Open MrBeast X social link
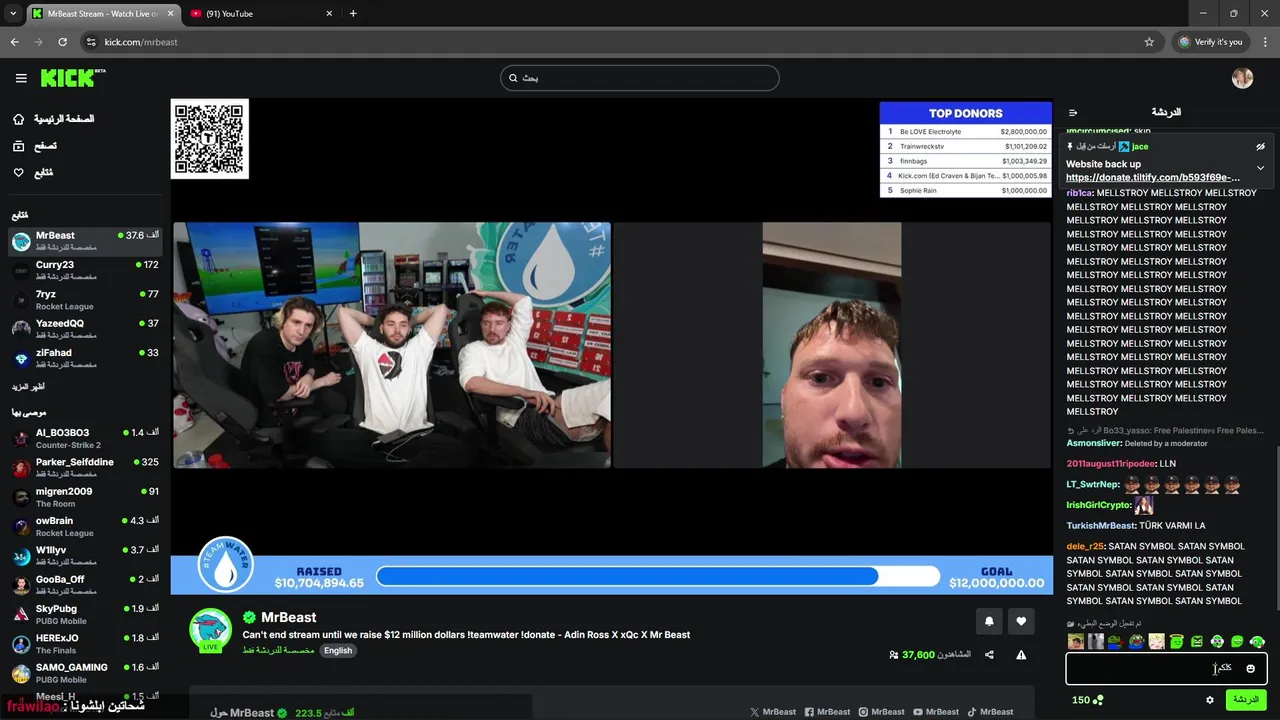Screen dimensions: 1280x720 click(773, 712)
